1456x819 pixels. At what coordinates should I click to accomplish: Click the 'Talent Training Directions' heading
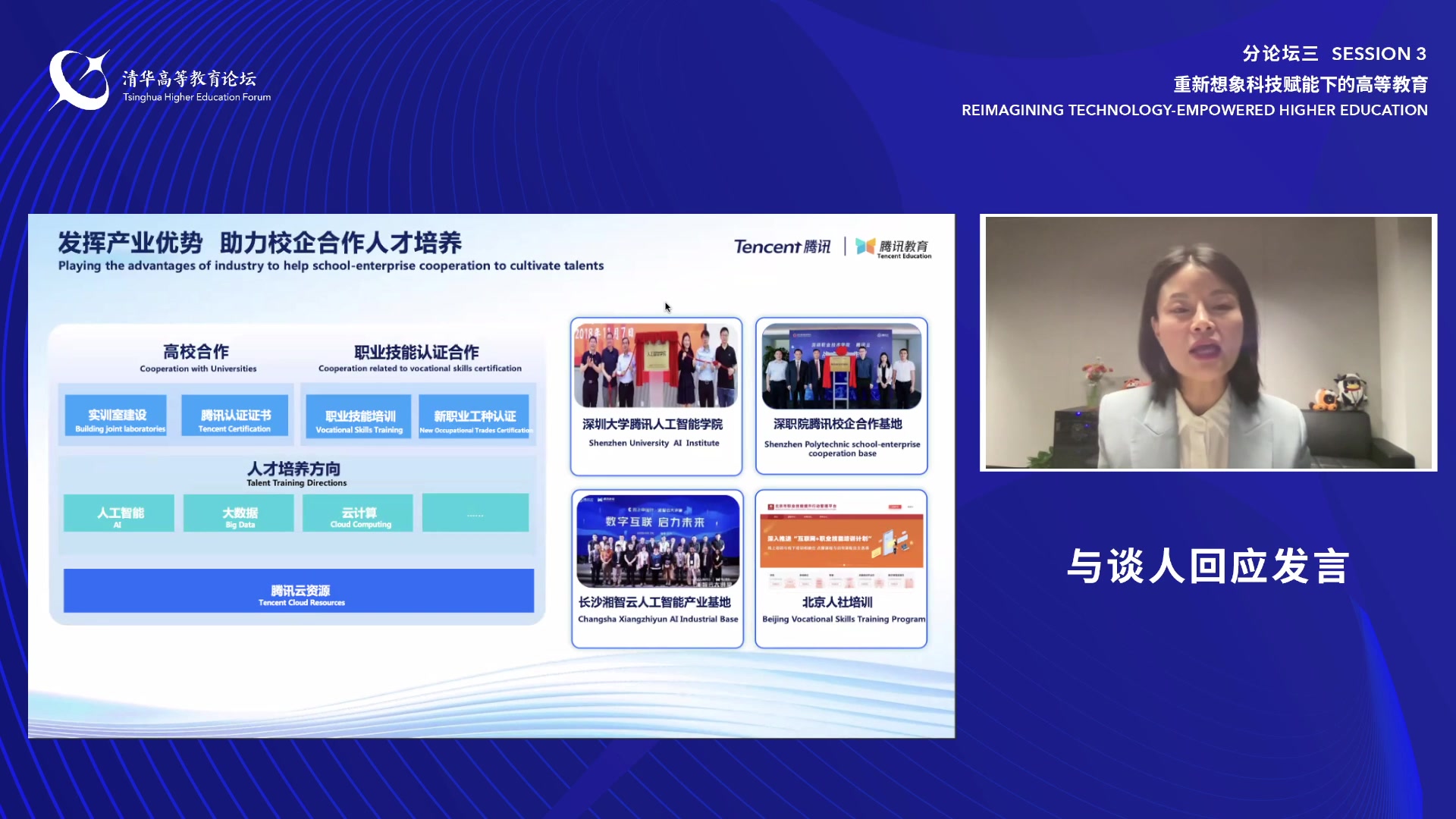pyautogui.click(x=297, y=483)
